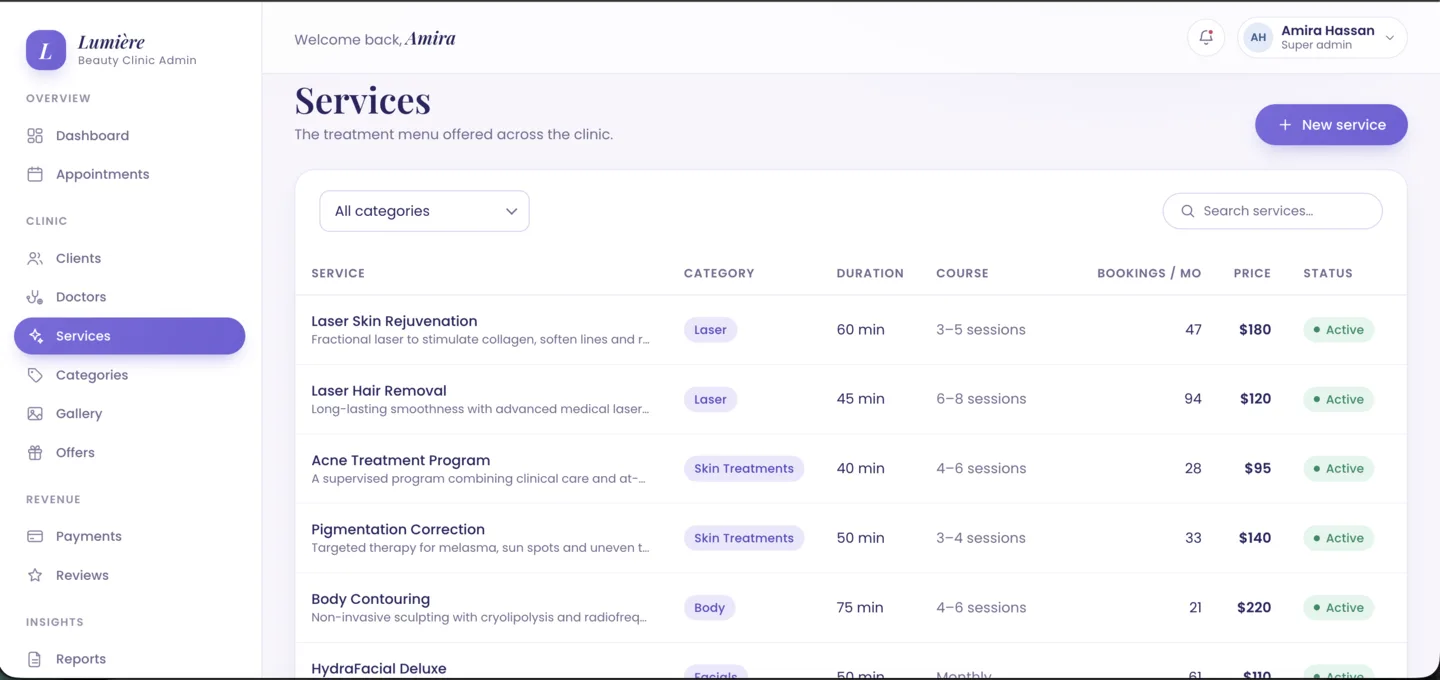The height and width of the screenshot is (680, 1440).
Task: Click Active status of Laser Skin Rejuvenation
Action: pos(1338,330)
